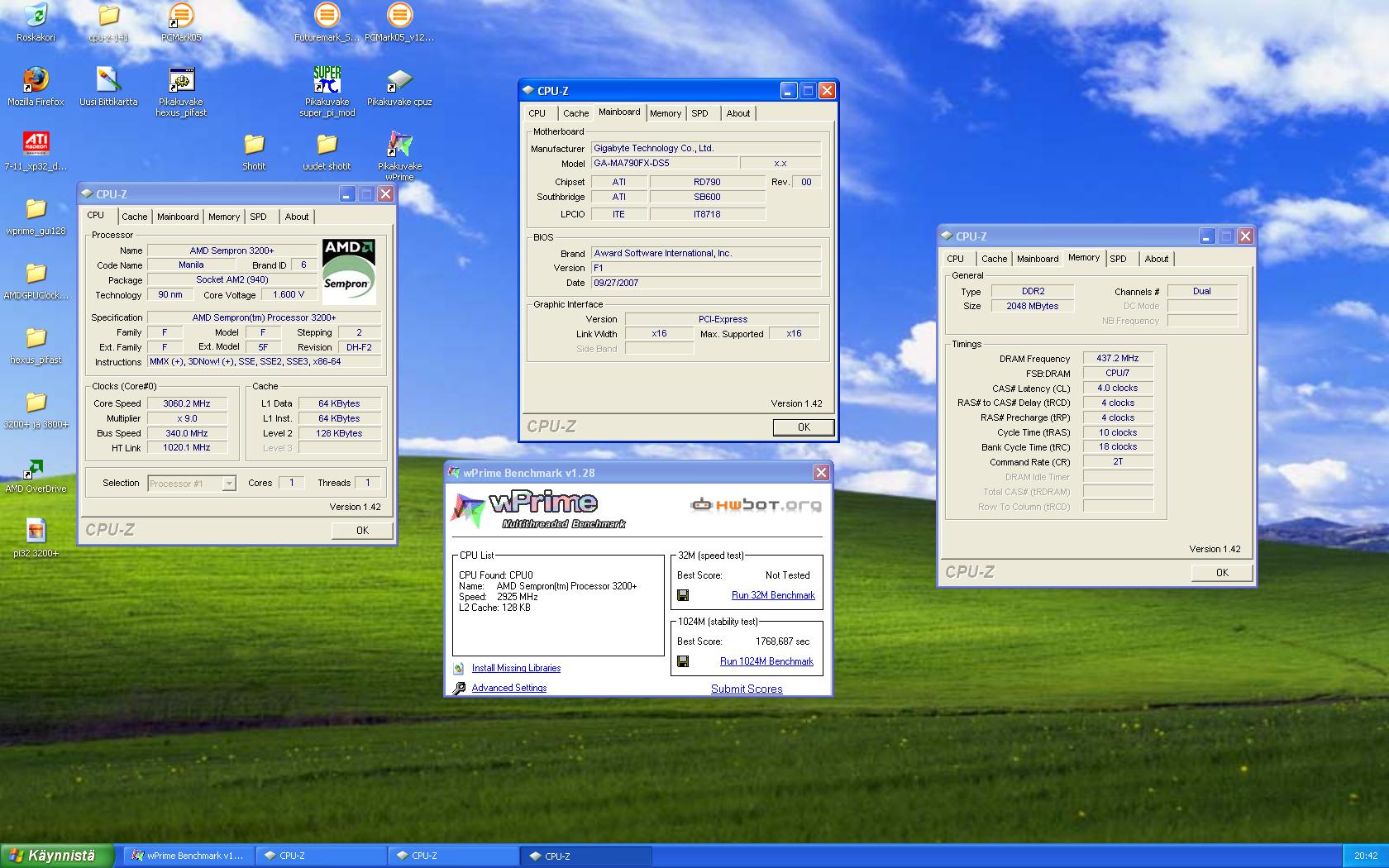Screen dimensions: 1389x868
Task: Click the Run 32M Benchmark link
Action: (773, 595)
